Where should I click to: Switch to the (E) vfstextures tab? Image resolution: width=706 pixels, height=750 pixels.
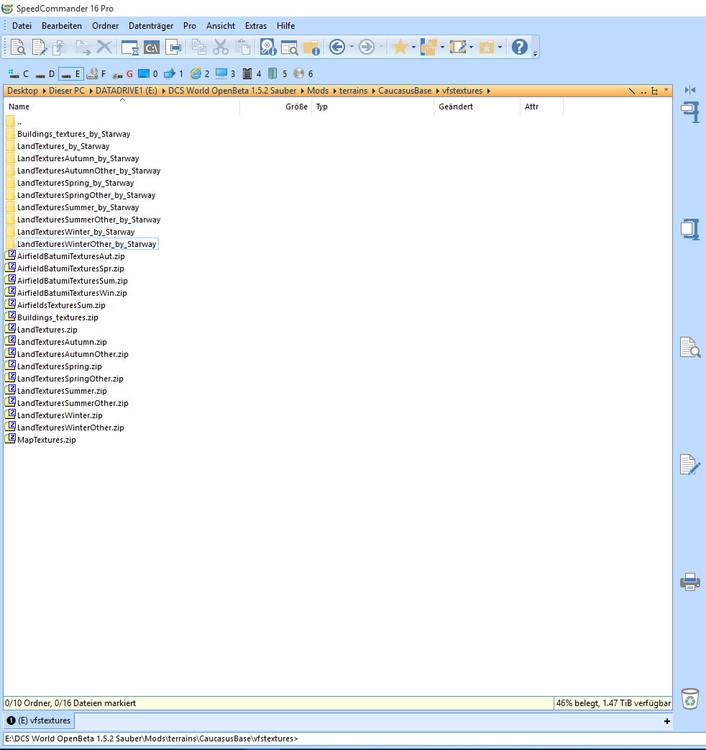coord(39,720)
